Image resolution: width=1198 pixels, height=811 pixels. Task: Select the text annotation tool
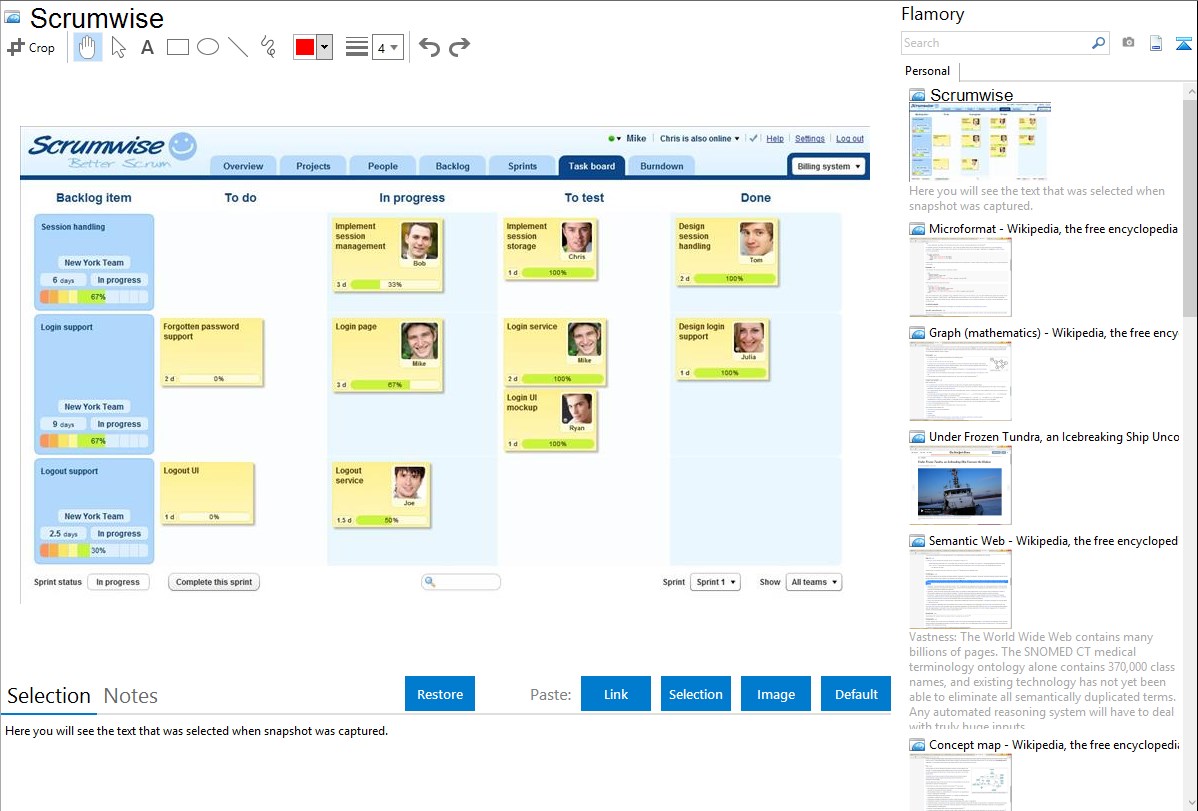(147, 47)
